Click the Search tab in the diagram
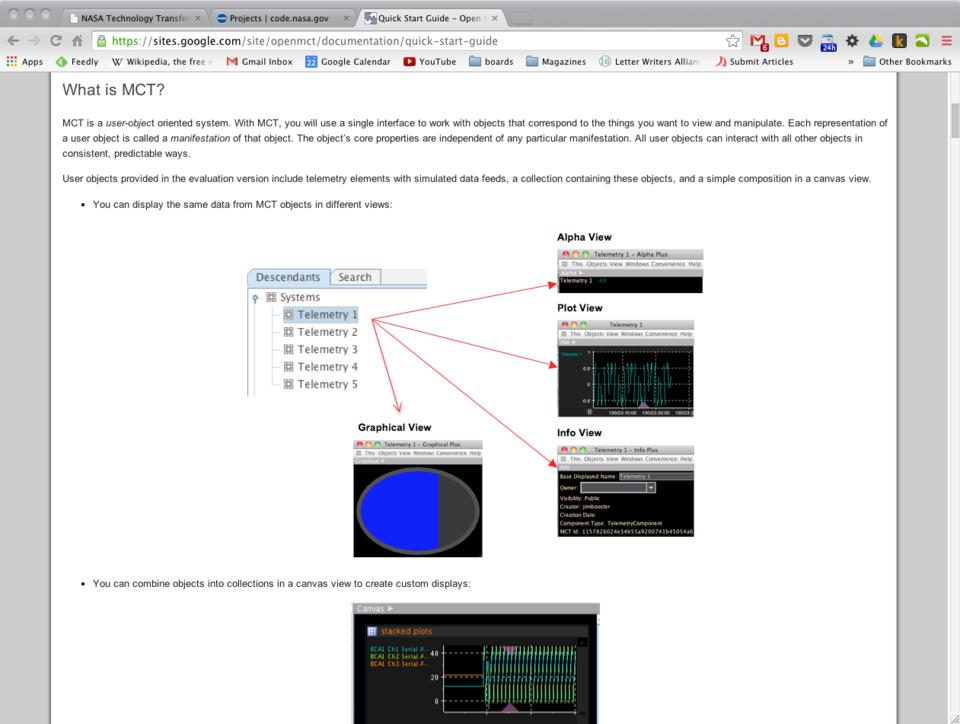The height and width of the screenshot is (724, 960). tap(355, 277)
